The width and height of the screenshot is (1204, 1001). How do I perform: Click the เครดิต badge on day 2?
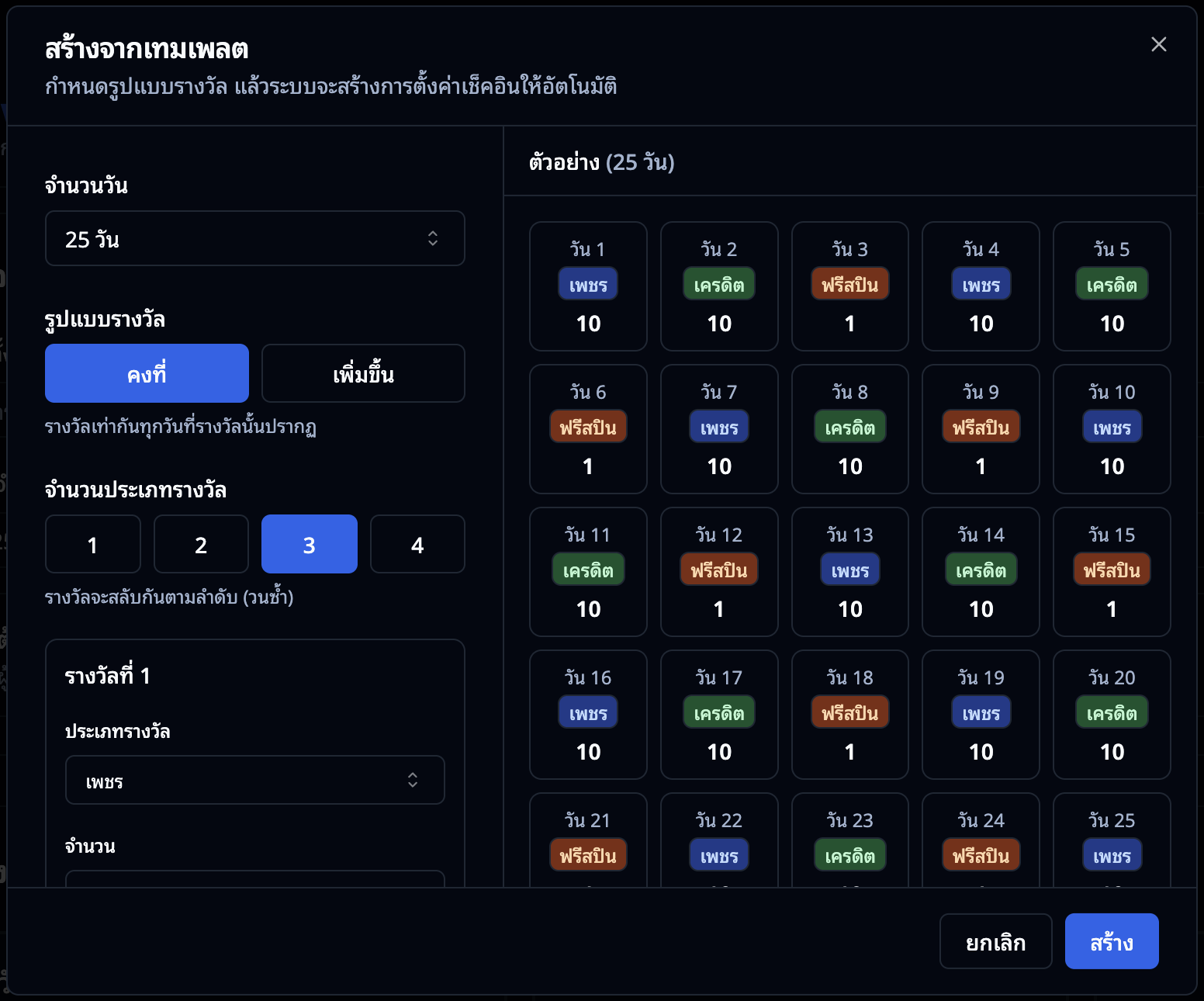[x=718, y=284]
